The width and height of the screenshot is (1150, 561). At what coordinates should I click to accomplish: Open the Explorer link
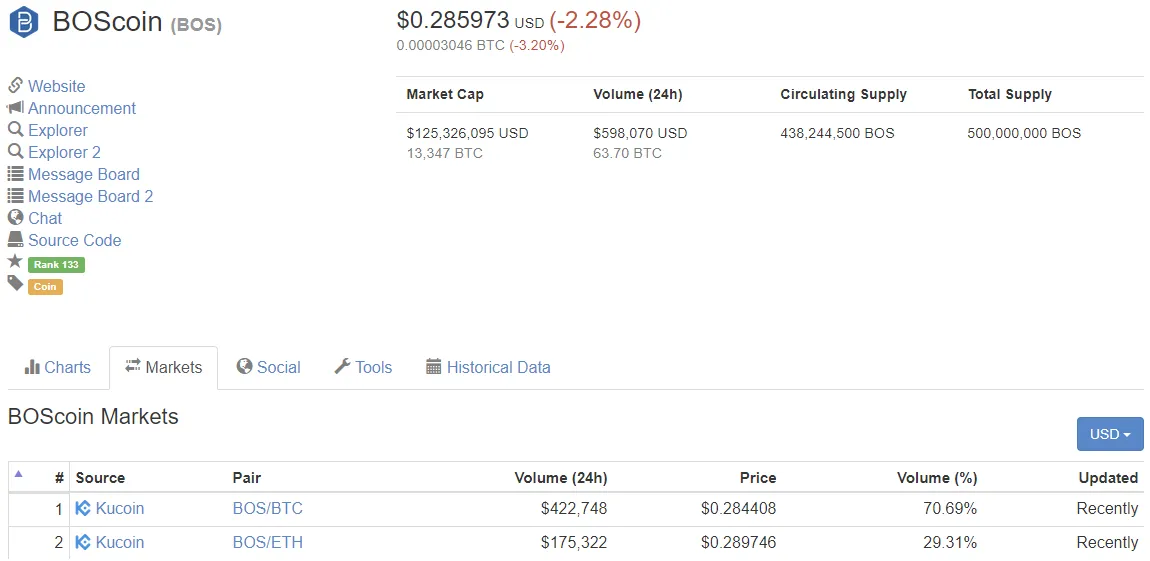58,130
